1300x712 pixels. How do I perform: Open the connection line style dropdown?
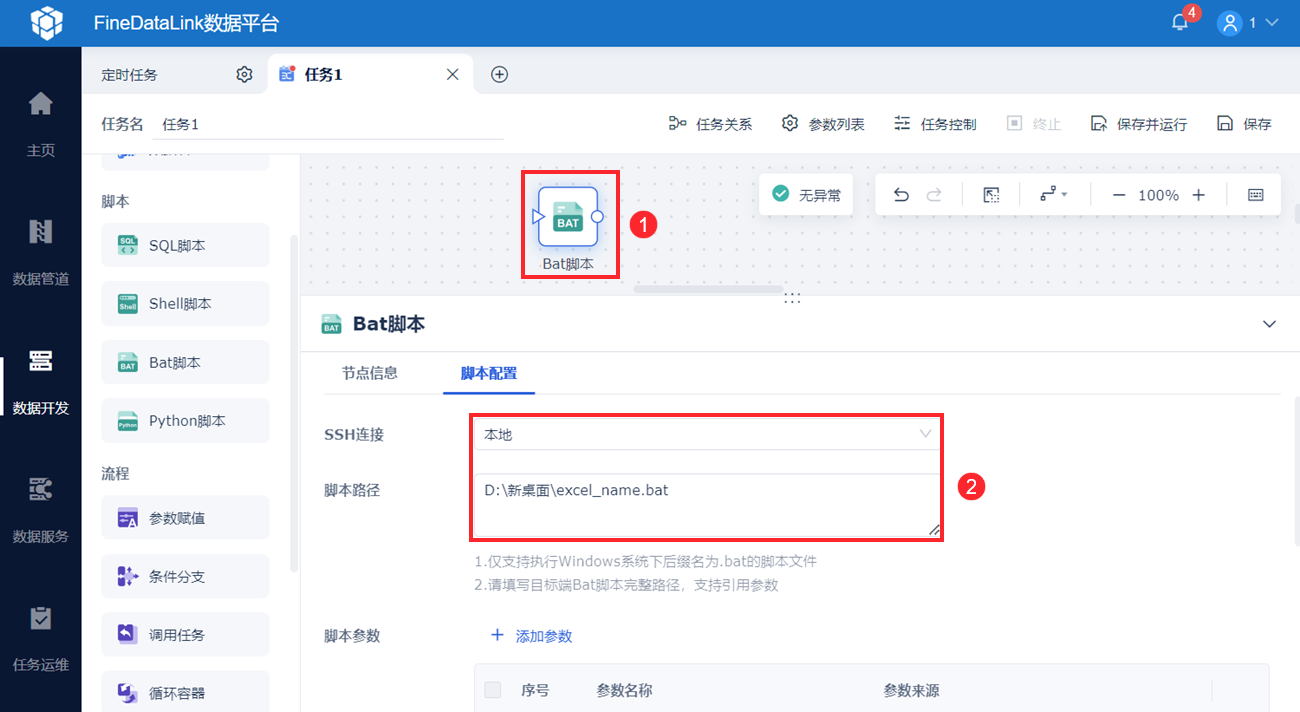pos(1054,195)
